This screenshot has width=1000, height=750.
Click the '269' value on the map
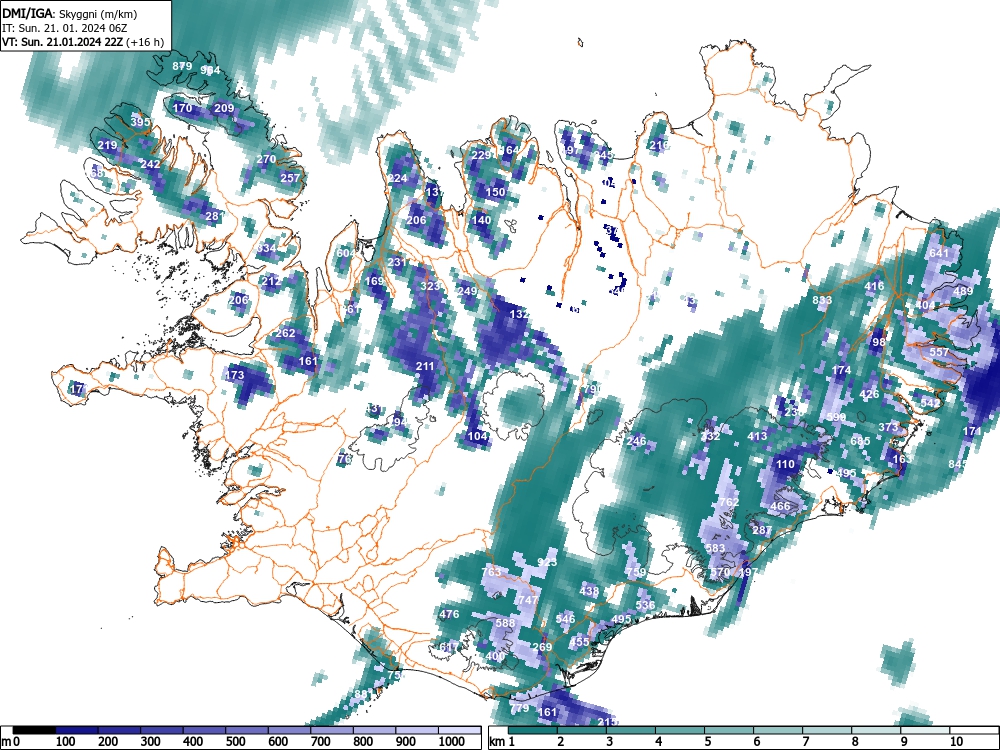pos(542,647)
